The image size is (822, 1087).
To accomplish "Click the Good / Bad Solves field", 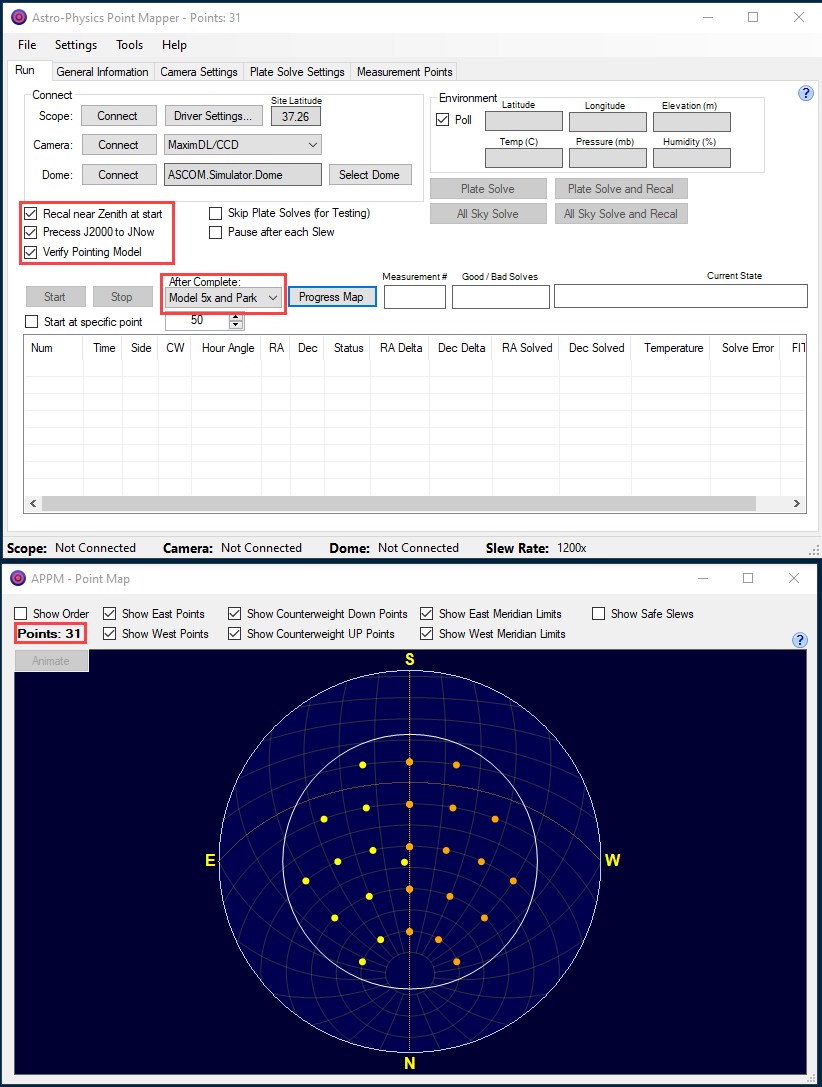I will tap(501, 297).
